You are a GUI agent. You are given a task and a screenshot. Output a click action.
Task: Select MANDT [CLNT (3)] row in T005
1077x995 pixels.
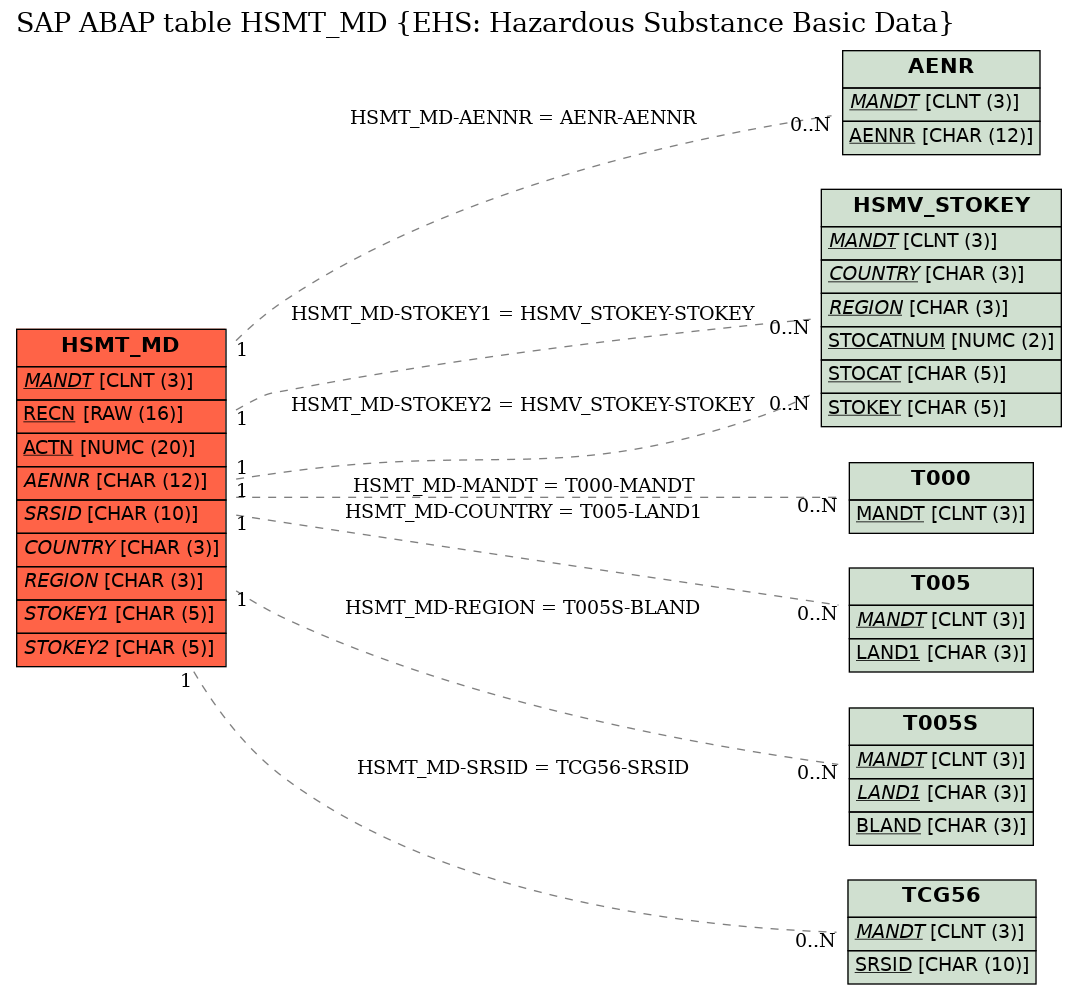coord(941,621)
